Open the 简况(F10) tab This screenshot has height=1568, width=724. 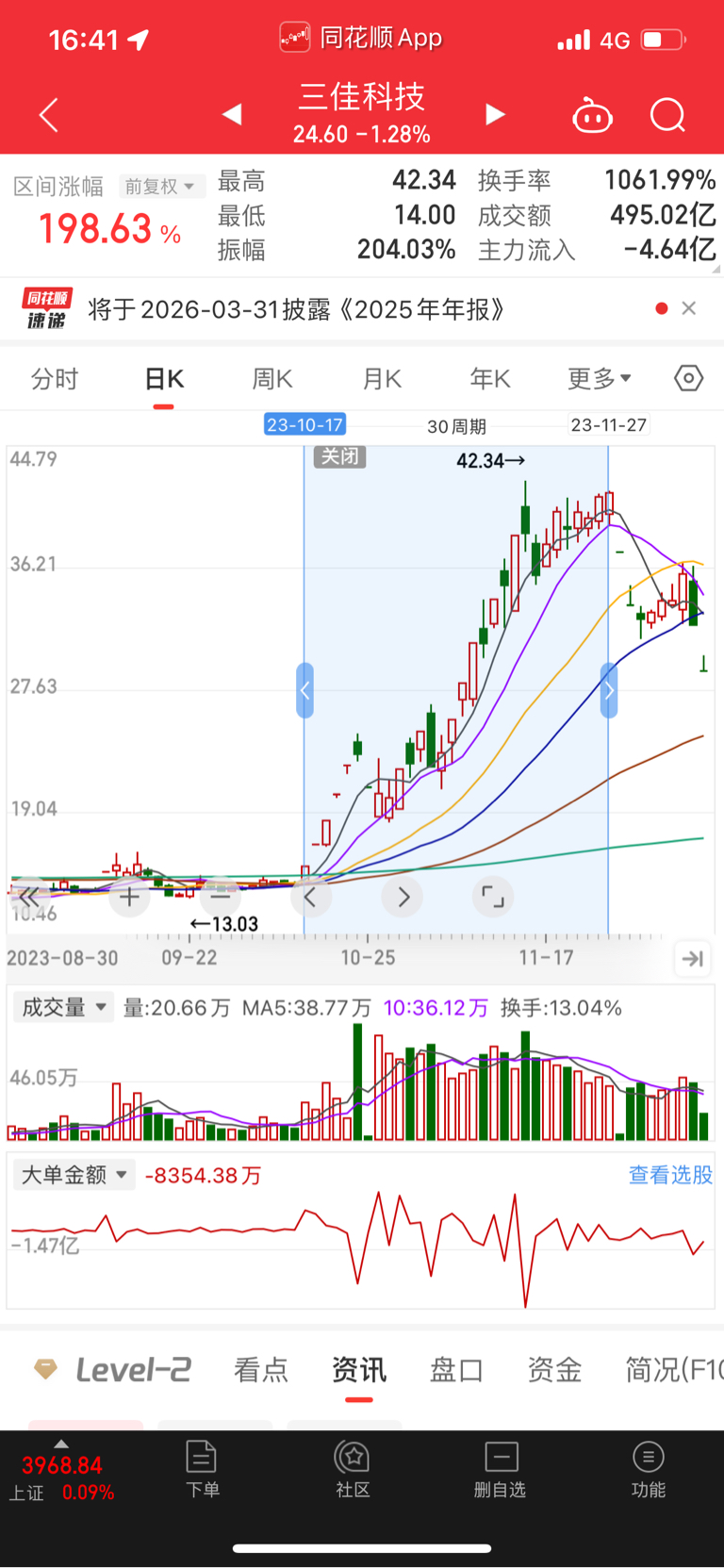674,1369
